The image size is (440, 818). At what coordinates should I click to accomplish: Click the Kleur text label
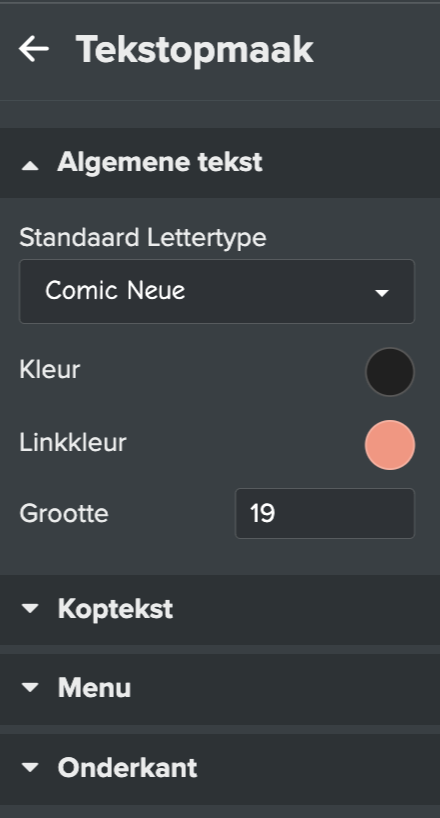[x=50, y=370]
